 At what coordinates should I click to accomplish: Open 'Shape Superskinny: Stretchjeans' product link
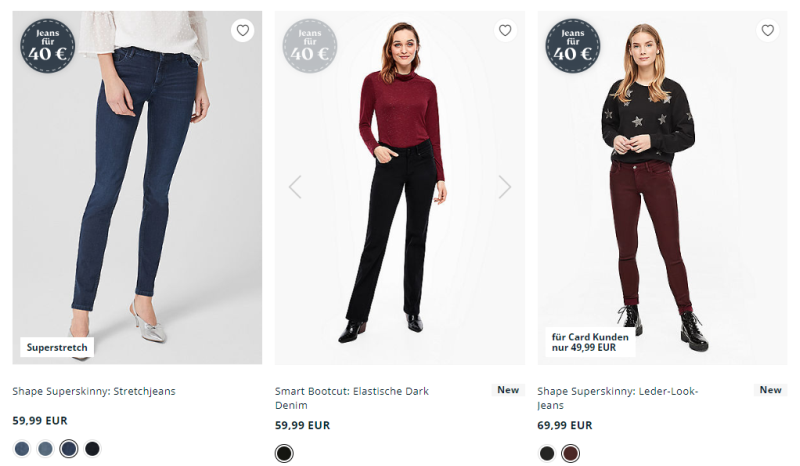point(94,391)
